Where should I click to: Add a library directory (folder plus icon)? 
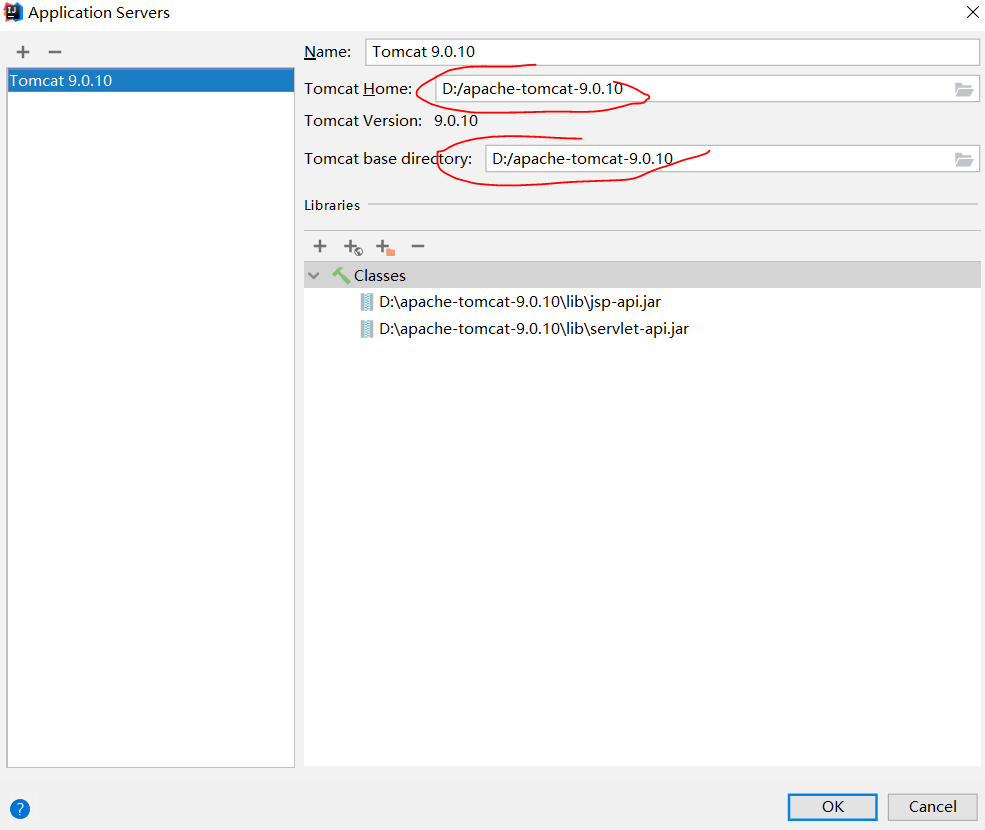pyautogui.click(x=385, y=247)
